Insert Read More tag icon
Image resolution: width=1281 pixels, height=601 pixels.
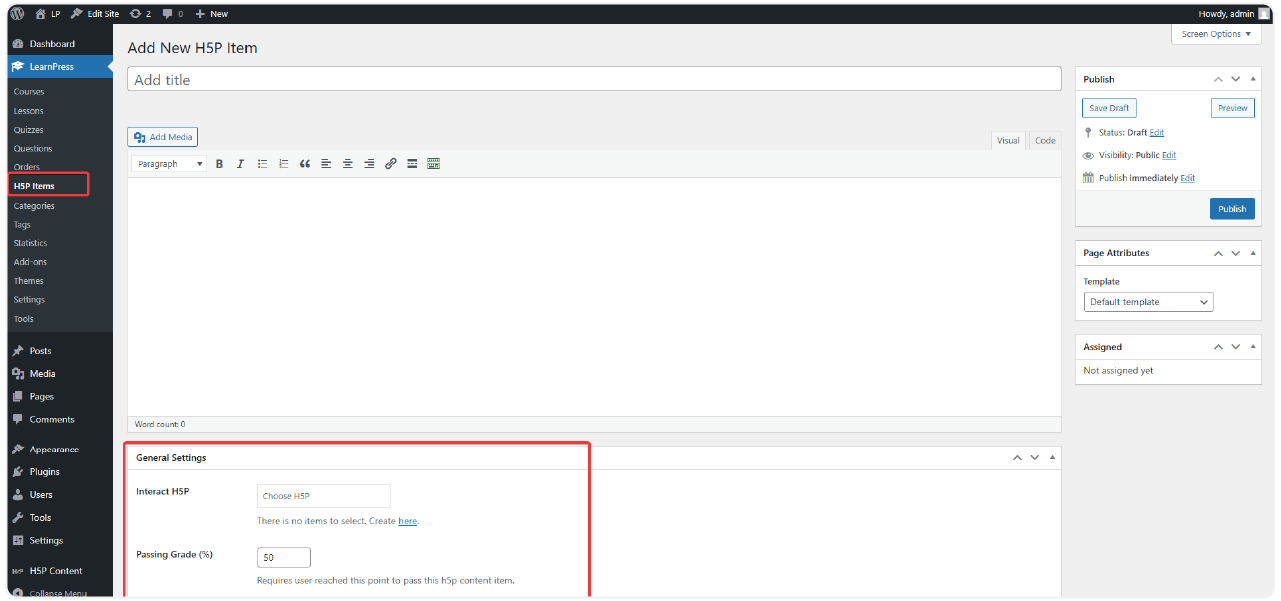coord(412,164)
